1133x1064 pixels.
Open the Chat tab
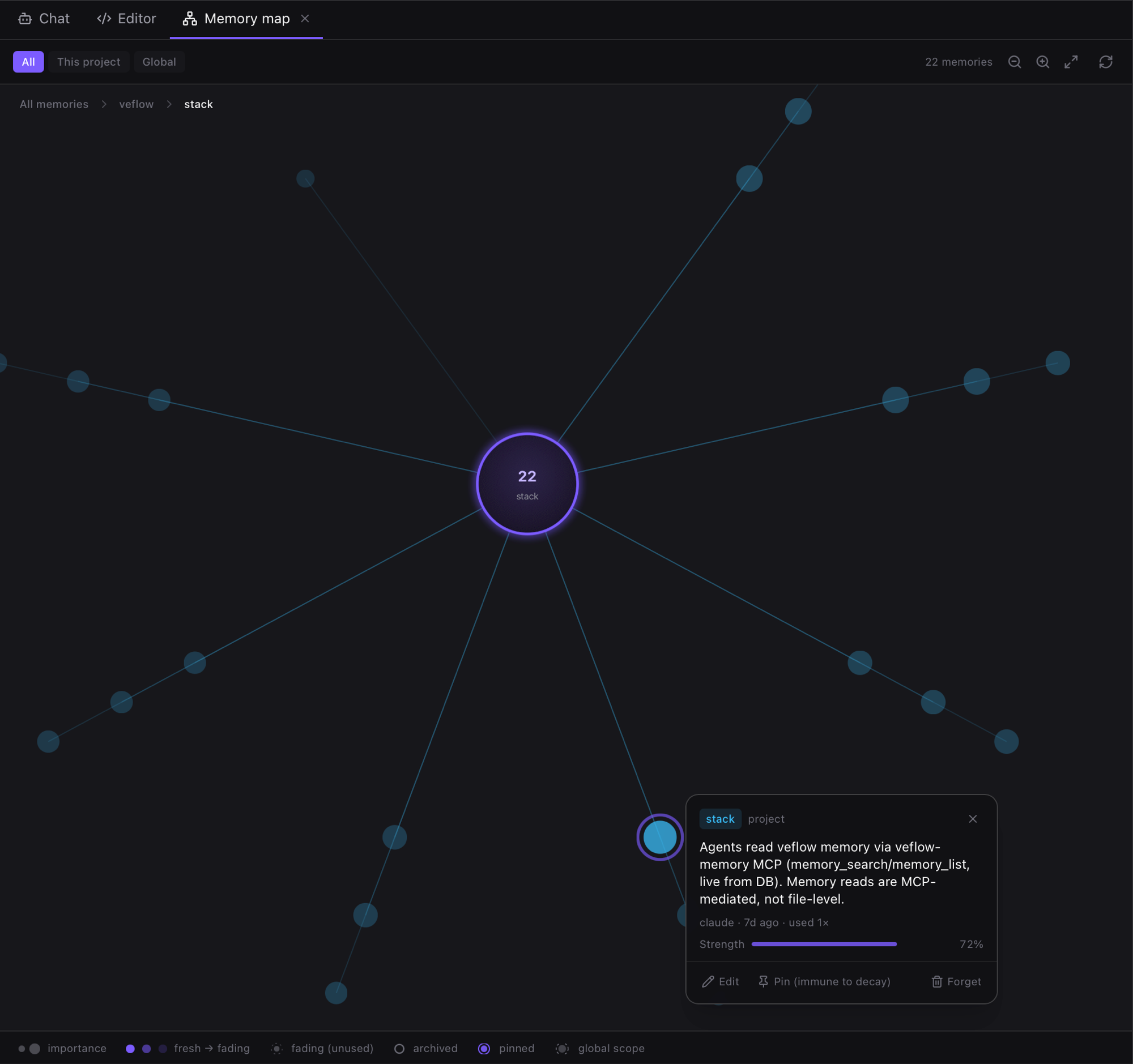[44, 19]
